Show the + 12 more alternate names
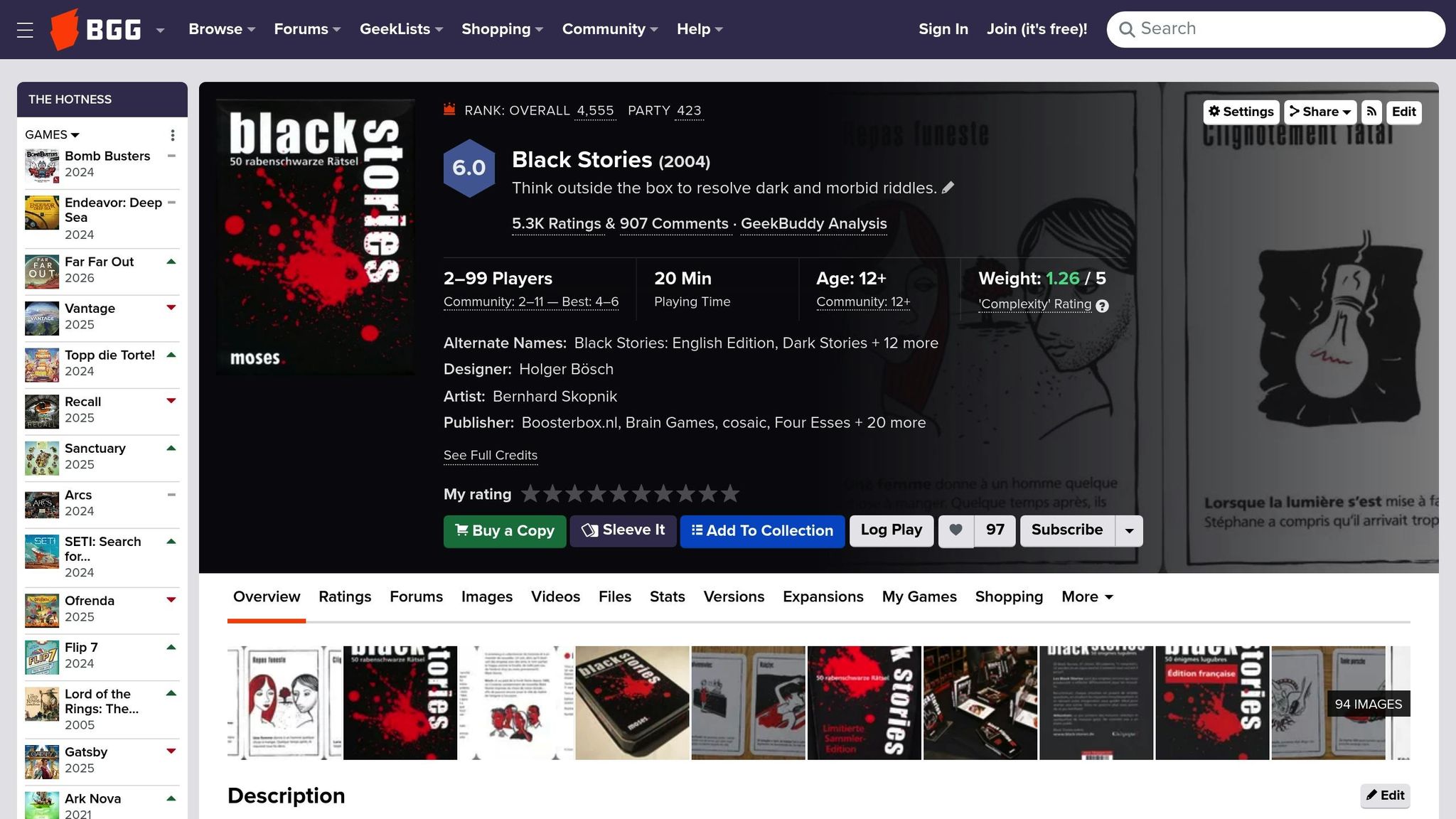 [905, 343]
